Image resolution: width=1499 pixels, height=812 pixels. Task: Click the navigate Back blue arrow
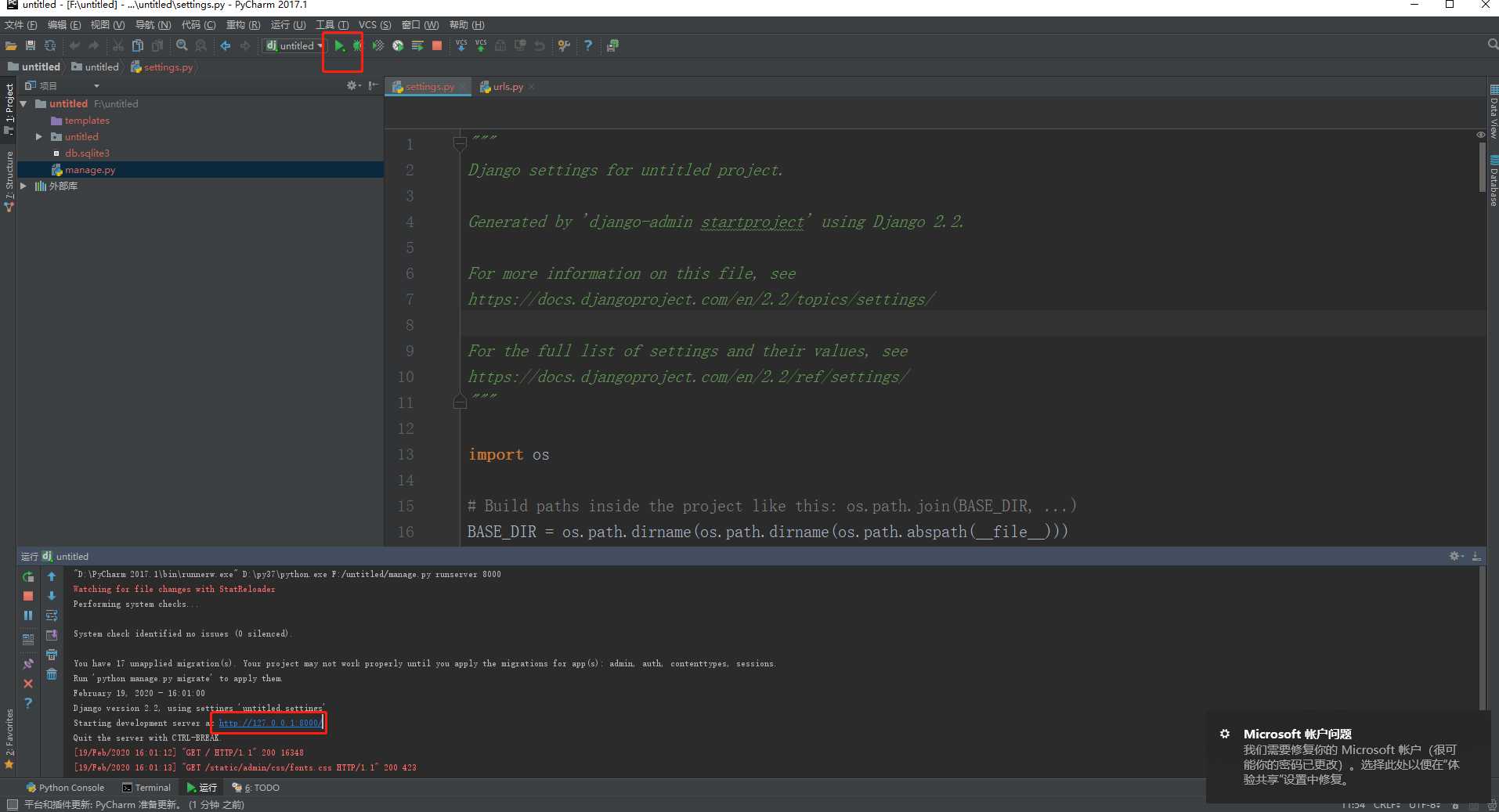pyautogui.click(x=226, y=46)
